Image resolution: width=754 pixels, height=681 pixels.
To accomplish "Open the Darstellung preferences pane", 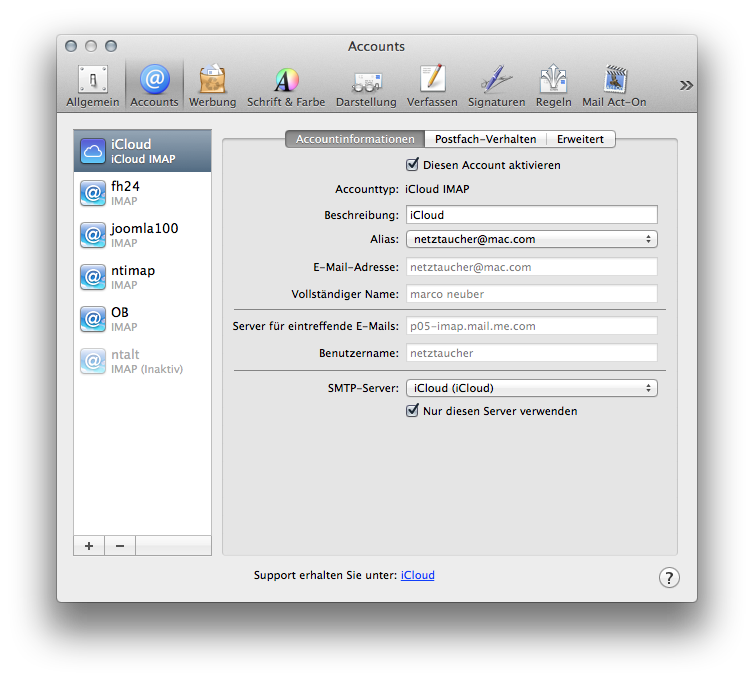I will click(366, 86).
